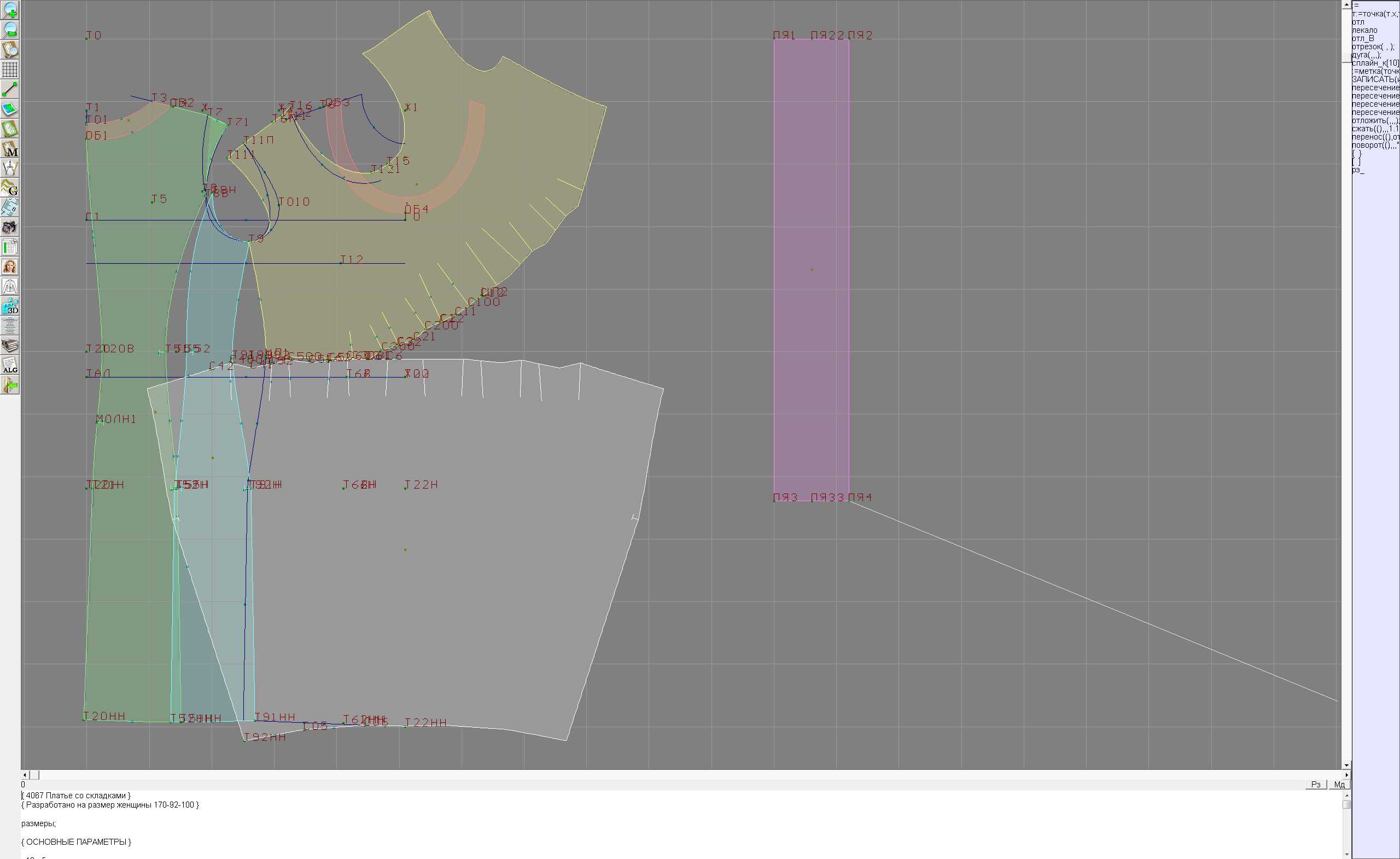Open the 3D view icon
The image size is (1400, 859).
click(10, 306)
